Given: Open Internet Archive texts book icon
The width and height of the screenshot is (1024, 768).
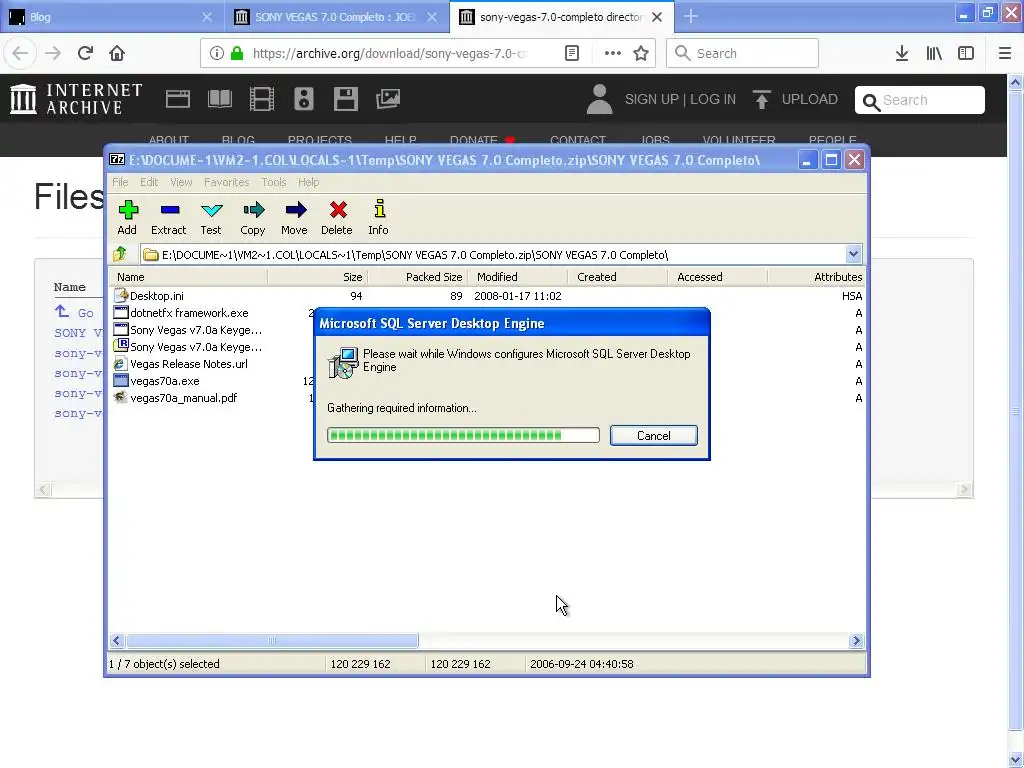Looking at the screenshot, I should pyautogui.click(x=220, y=99).
